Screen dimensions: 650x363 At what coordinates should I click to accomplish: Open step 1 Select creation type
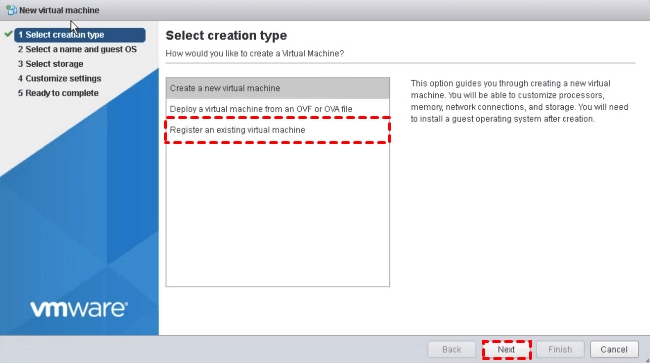click(x=80, y=35)
